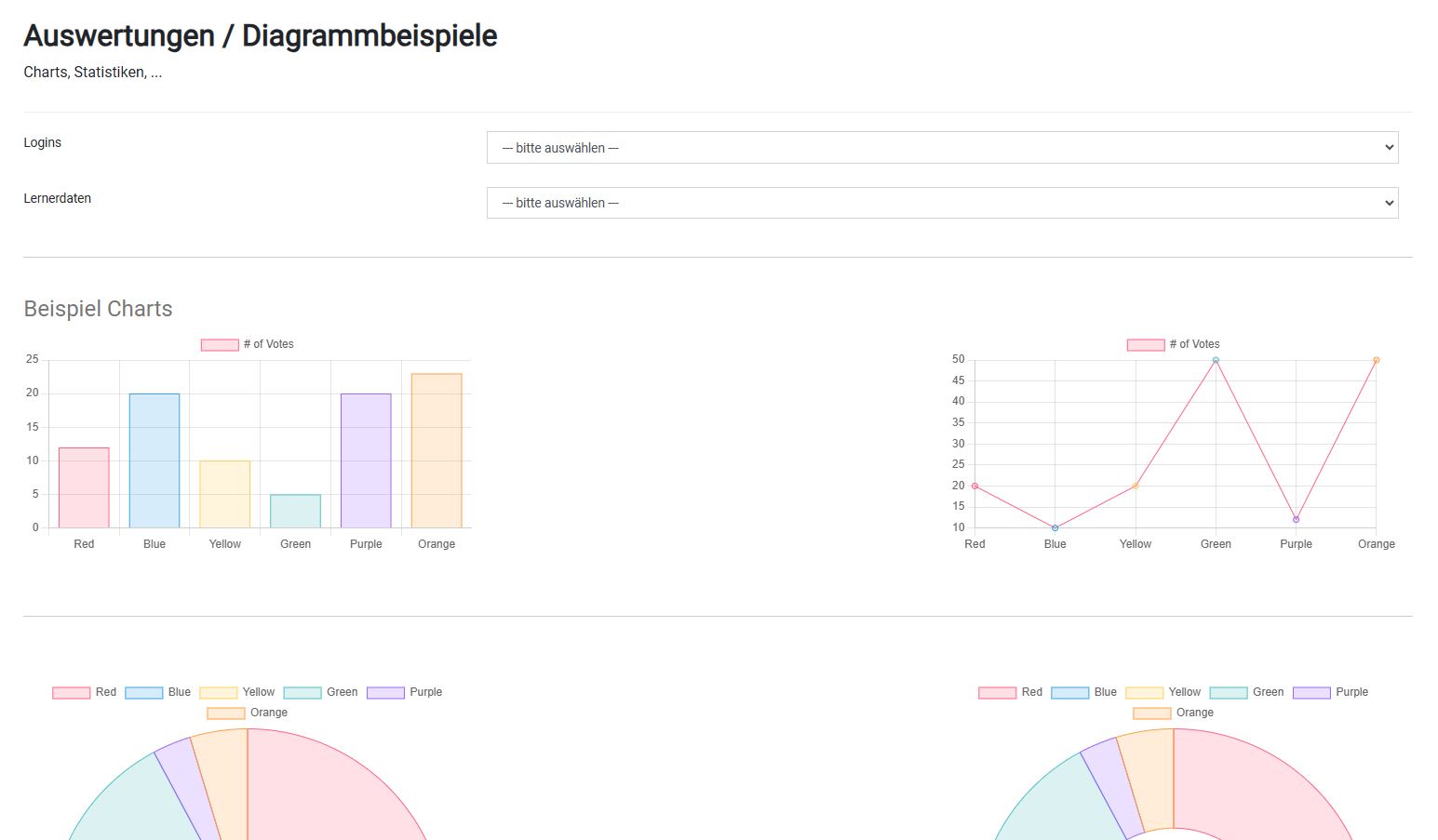1438x840 pixels.
Task: Click the Green data point on line chart
Action: point(1216,360)
